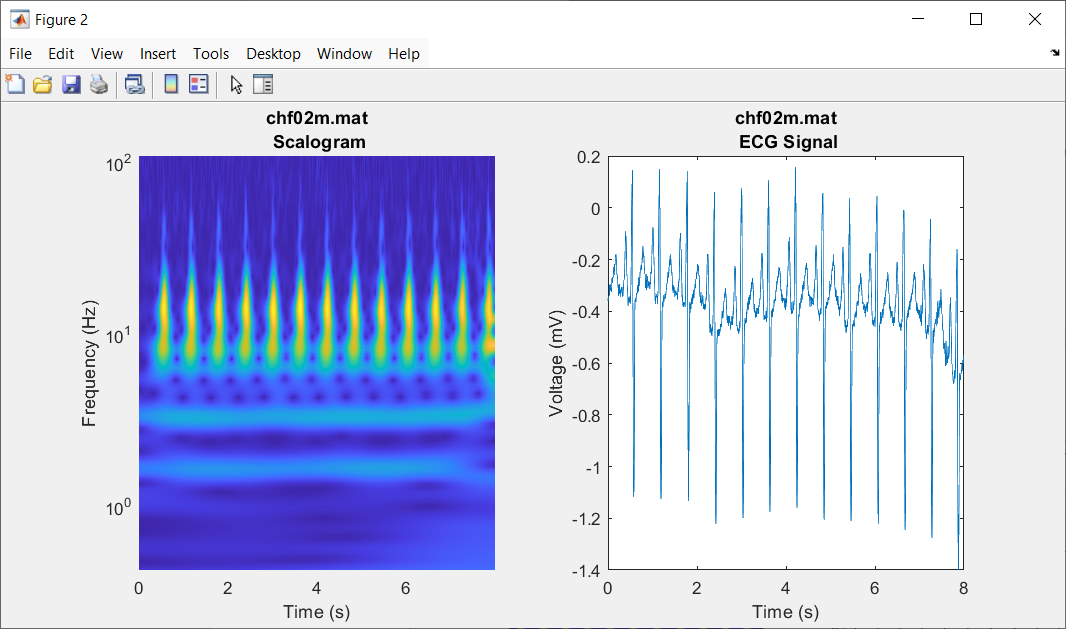Open the Insert menu
The height and width of the screenshot is (629, 1066).
(158, 54)
